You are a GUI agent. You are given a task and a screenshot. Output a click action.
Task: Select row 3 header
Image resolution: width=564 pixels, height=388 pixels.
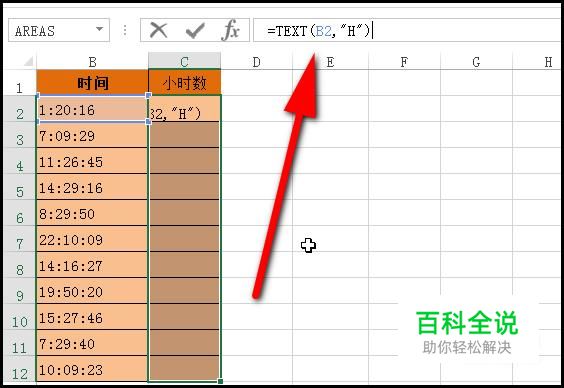coord(20,135)
